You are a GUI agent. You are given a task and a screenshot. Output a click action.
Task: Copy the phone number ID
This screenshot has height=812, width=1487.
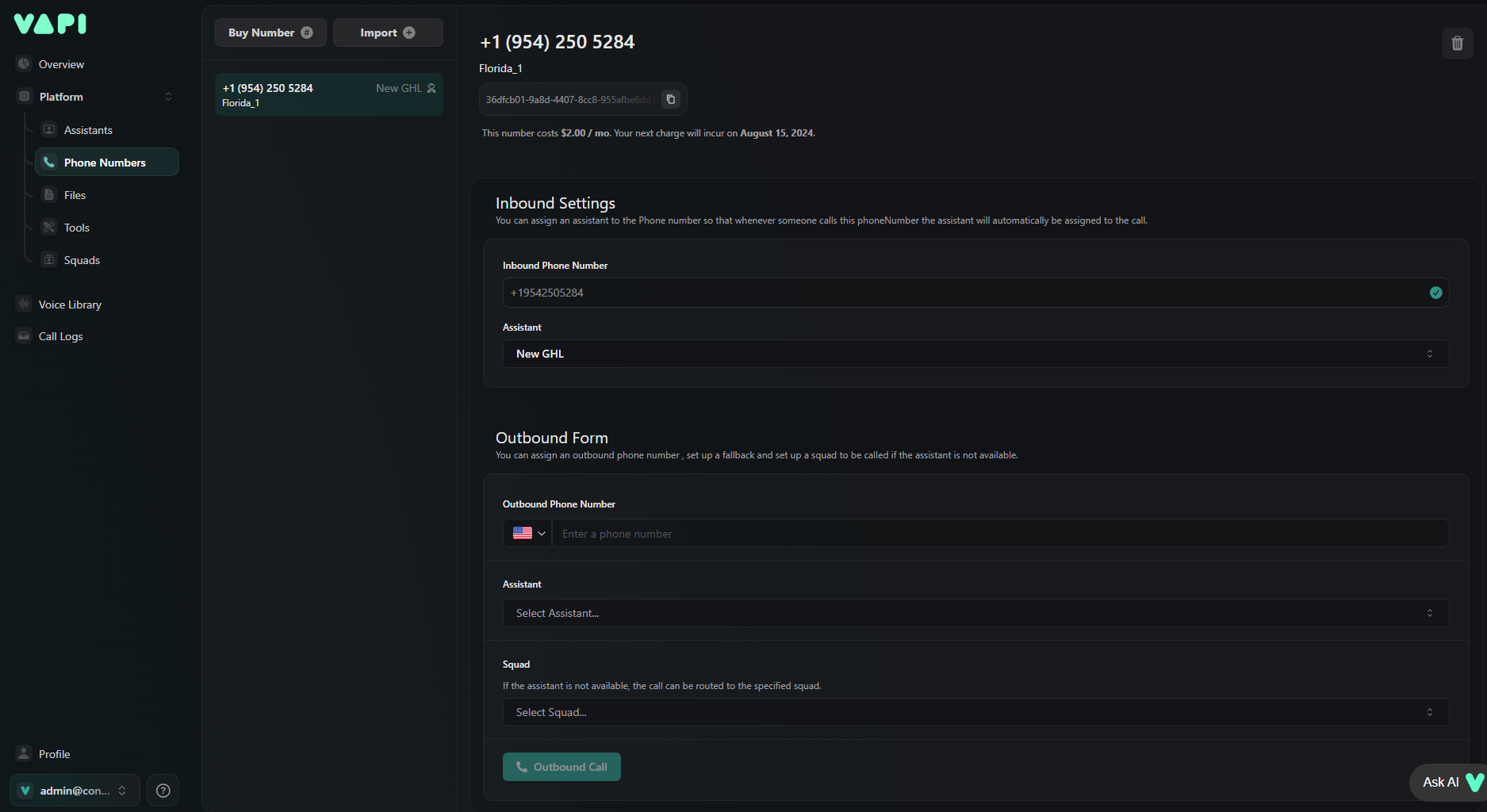(x=670, y=99)
